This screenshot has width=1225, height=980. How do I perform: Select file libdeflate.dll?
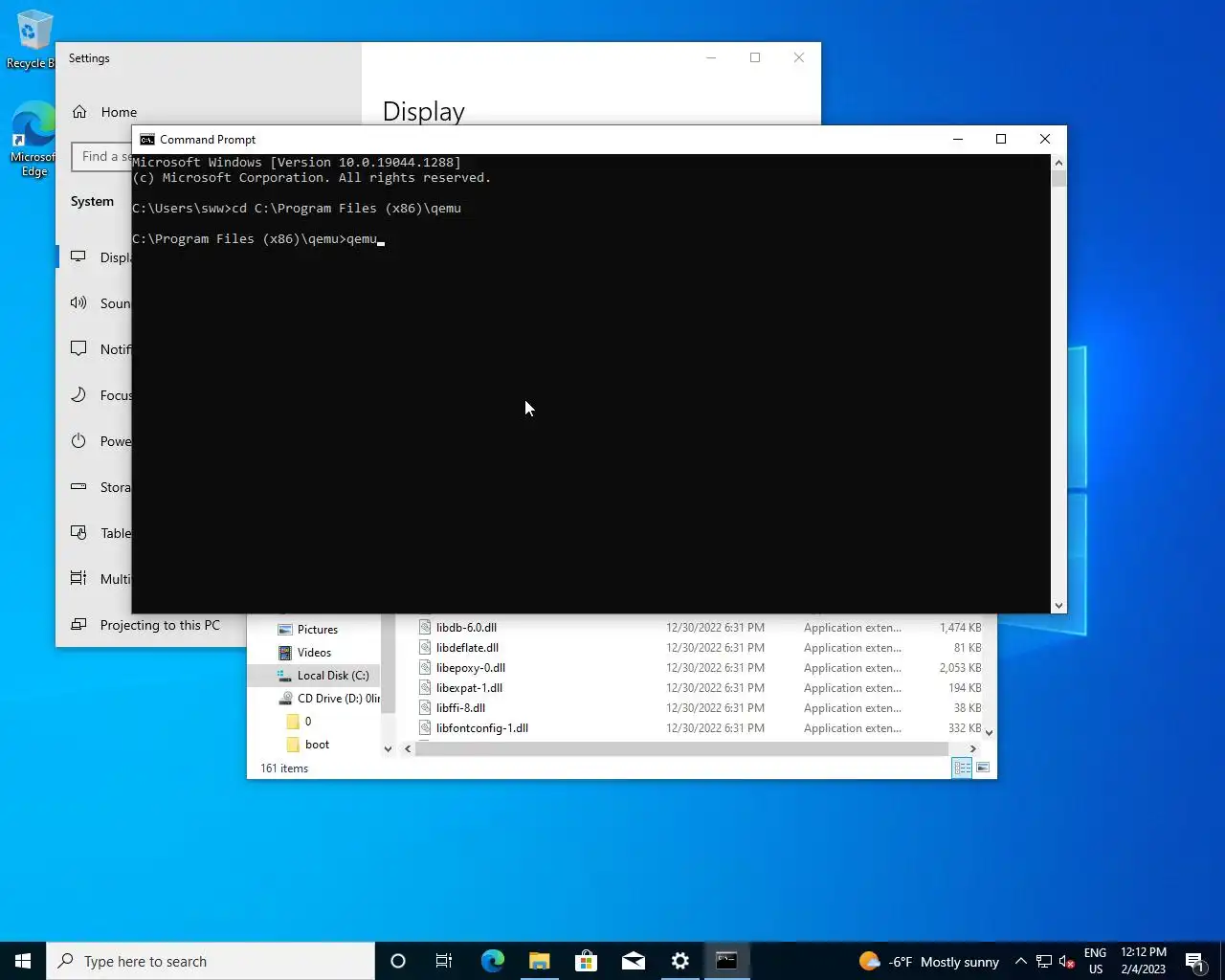[x=467, y=648]
